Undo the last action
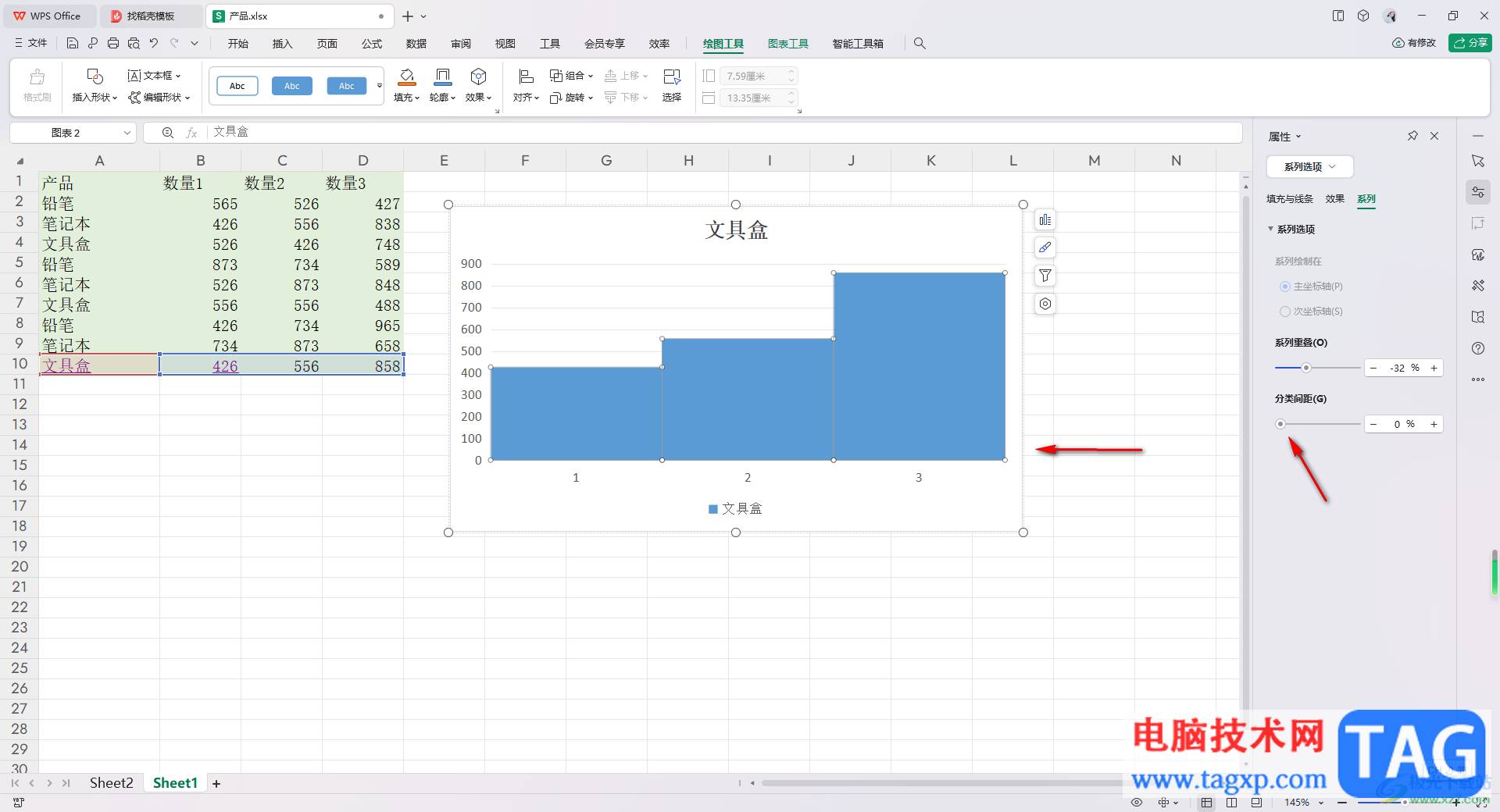Screen dimensions: 1500x812 154,44
